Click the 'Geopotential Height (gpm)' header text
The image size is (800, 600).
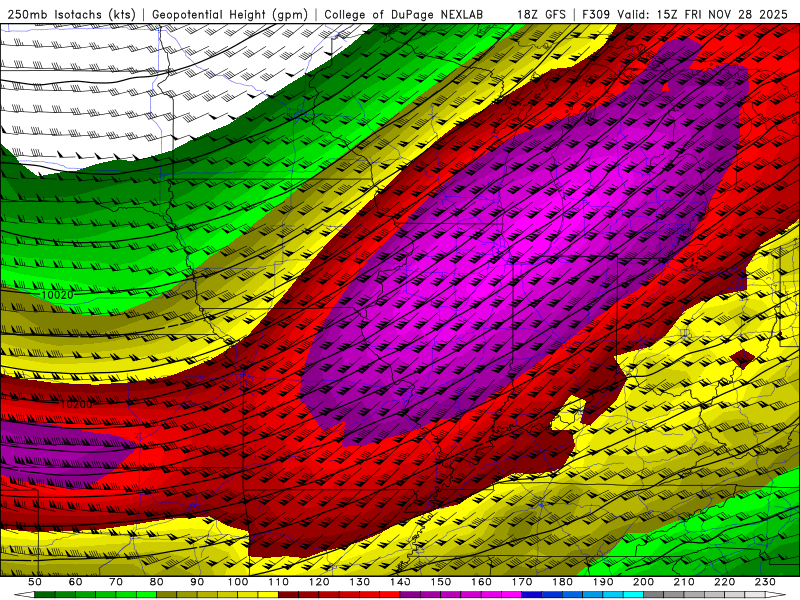pos(230,14)
